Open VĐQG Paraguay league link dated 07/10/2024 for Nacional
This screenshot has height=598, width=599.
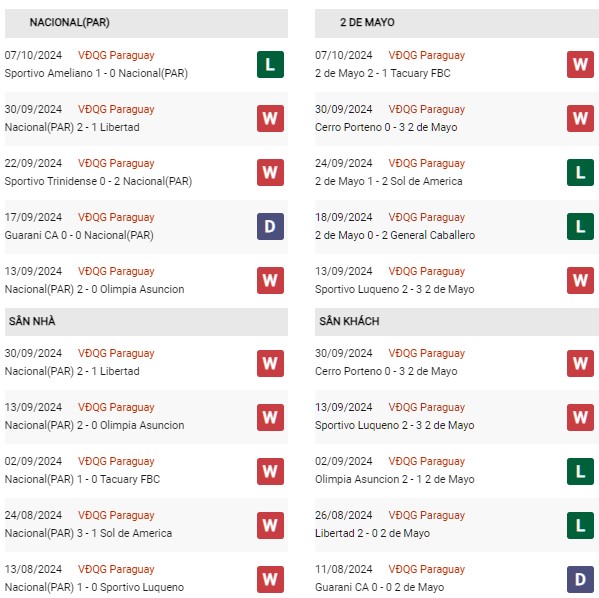tap(116, 55)
